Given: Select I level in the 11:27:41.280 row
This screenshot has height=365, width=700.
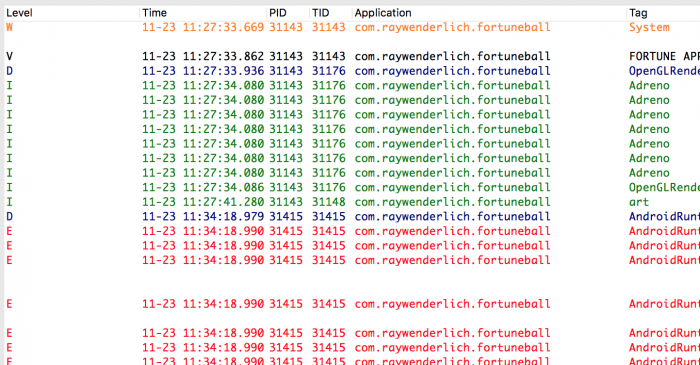Looking at the screenshot, I should (9, 202).
